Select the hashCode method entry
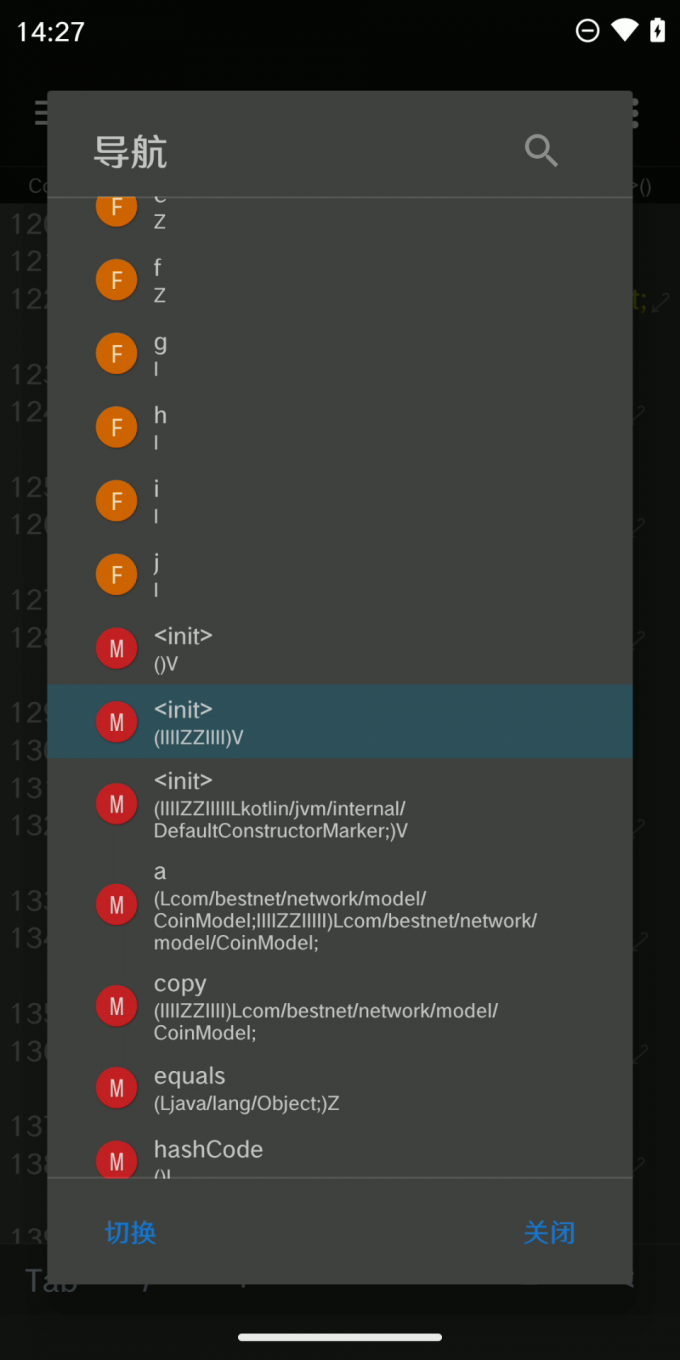This screenshot has height=1360, width=680. (340, 1157)
